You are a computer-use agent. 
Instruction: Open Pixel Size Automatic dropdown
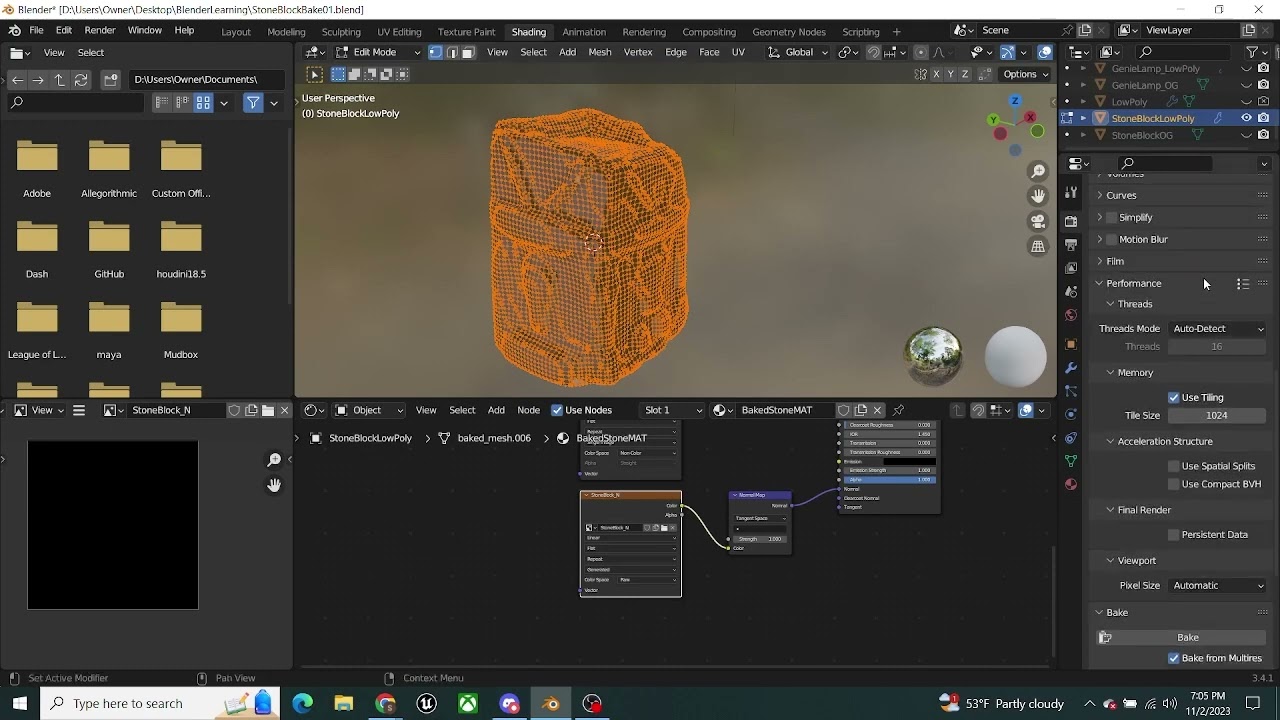coord(1217,586)
